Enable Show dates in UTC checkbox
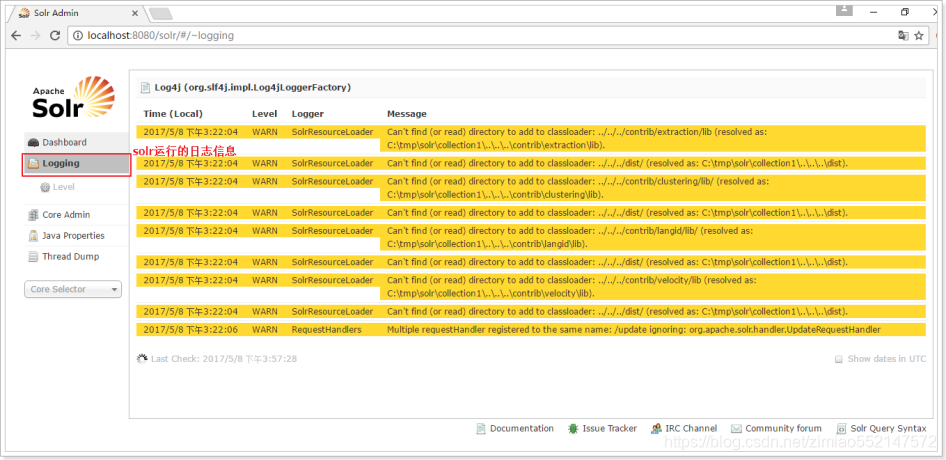Screen dimensions: 946x460 coord(839,359)
